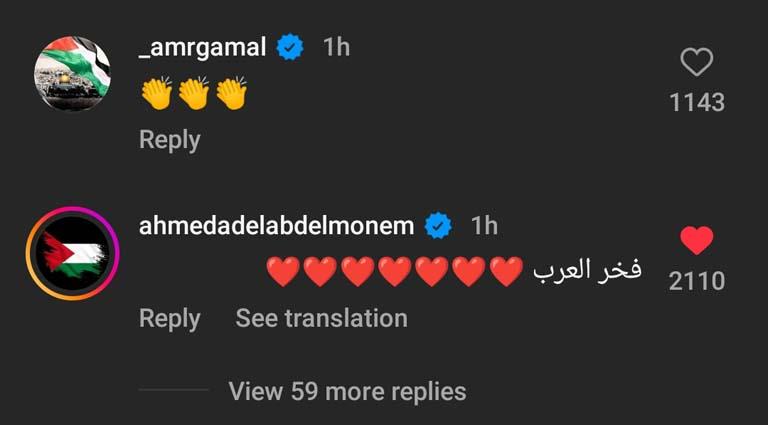Open the 1143 likes count
The height and width of the screenshot is (425, 768).
point(696,102)
